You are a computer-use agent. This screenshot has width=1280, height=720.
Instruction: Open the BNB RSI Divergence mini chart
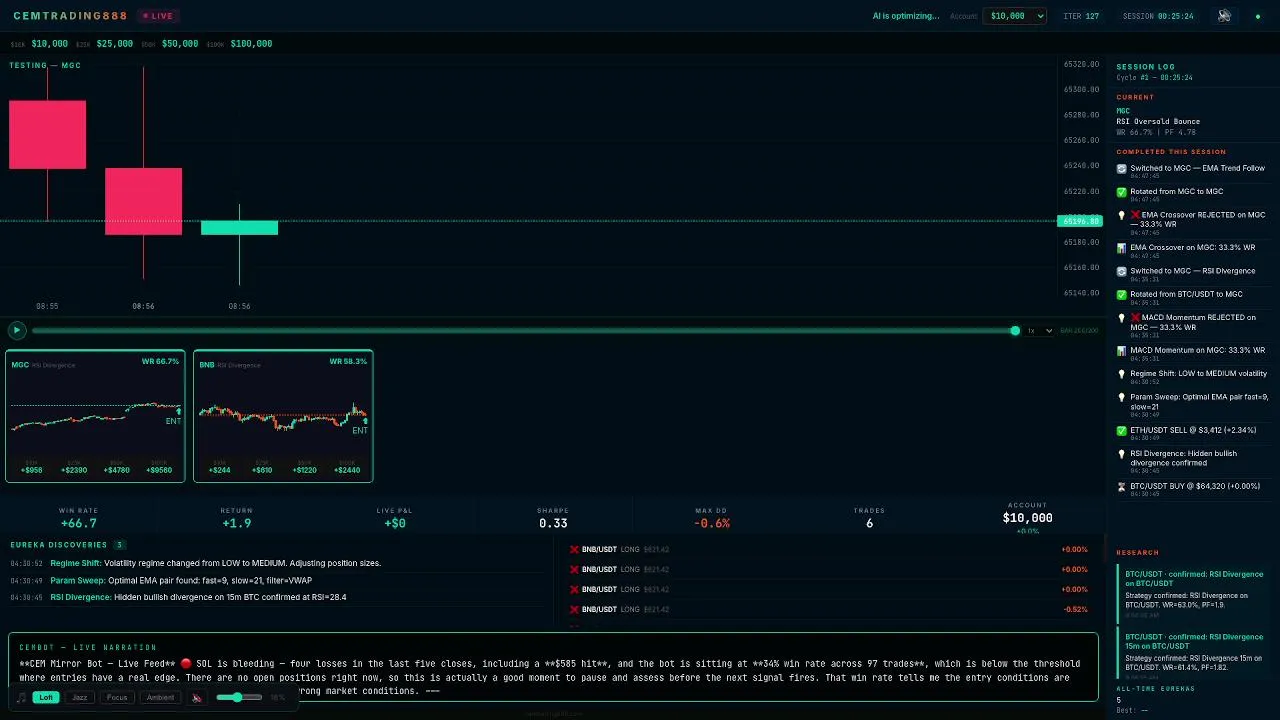(283, 416)
